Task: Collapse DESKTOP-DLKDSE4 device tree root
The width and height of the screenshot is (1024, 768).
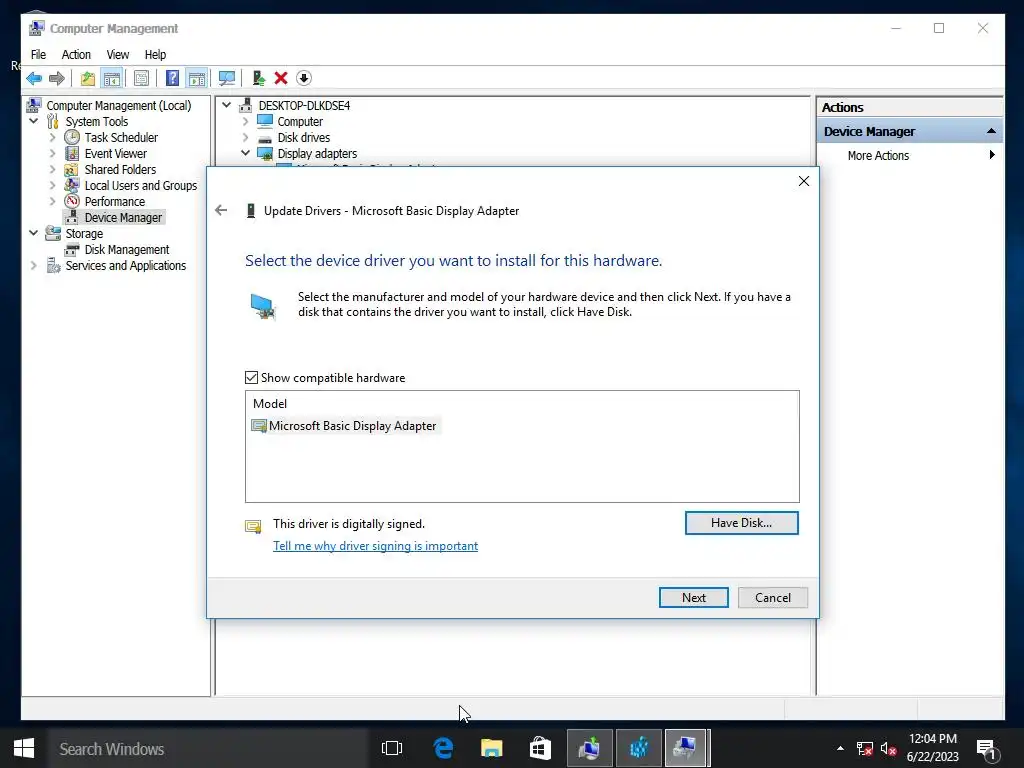Action: pyautogui.click(x=227, y=105)
